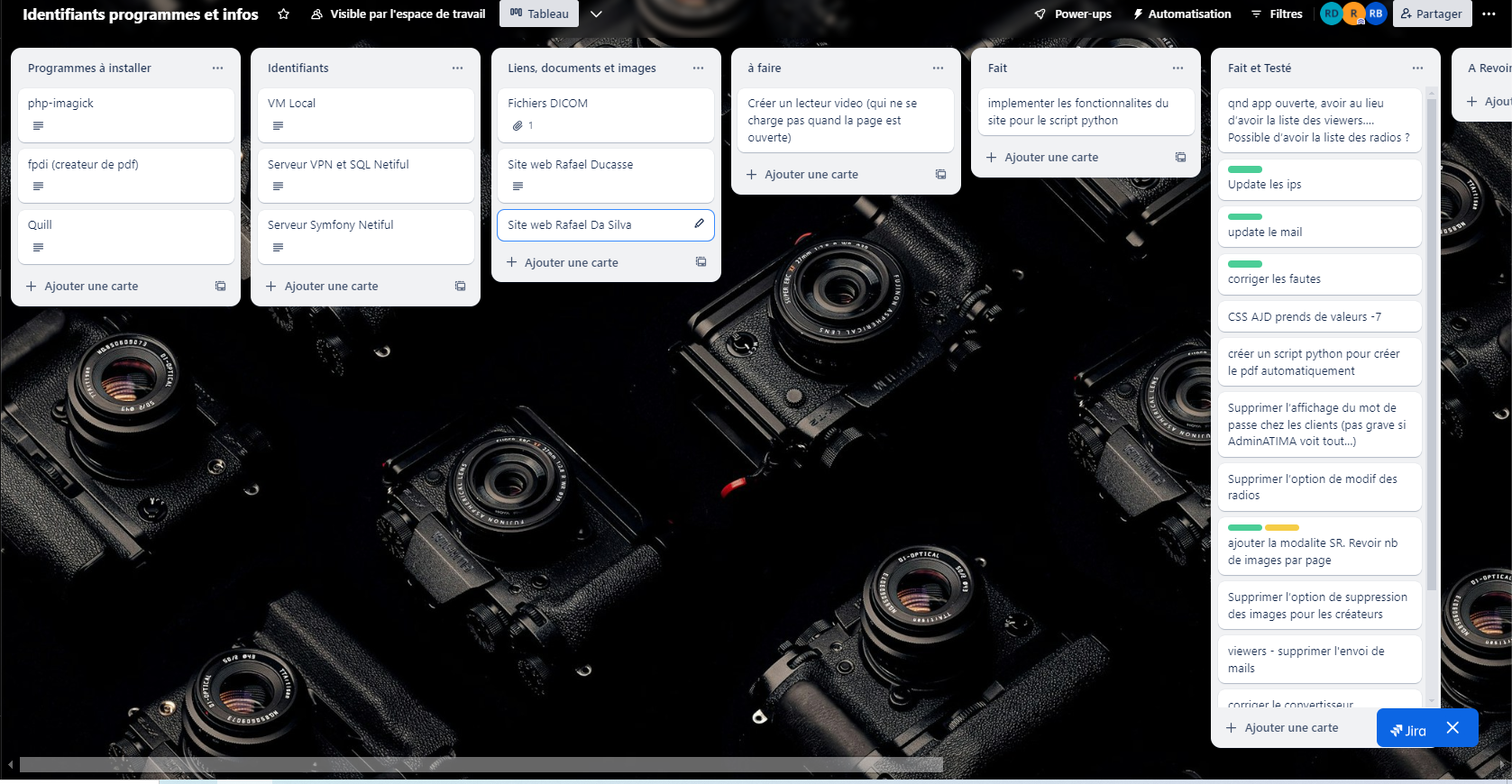Open Automatisation menu
Image resolution: width=1512 pixels, height=784 pixels.
point(1182,14)
